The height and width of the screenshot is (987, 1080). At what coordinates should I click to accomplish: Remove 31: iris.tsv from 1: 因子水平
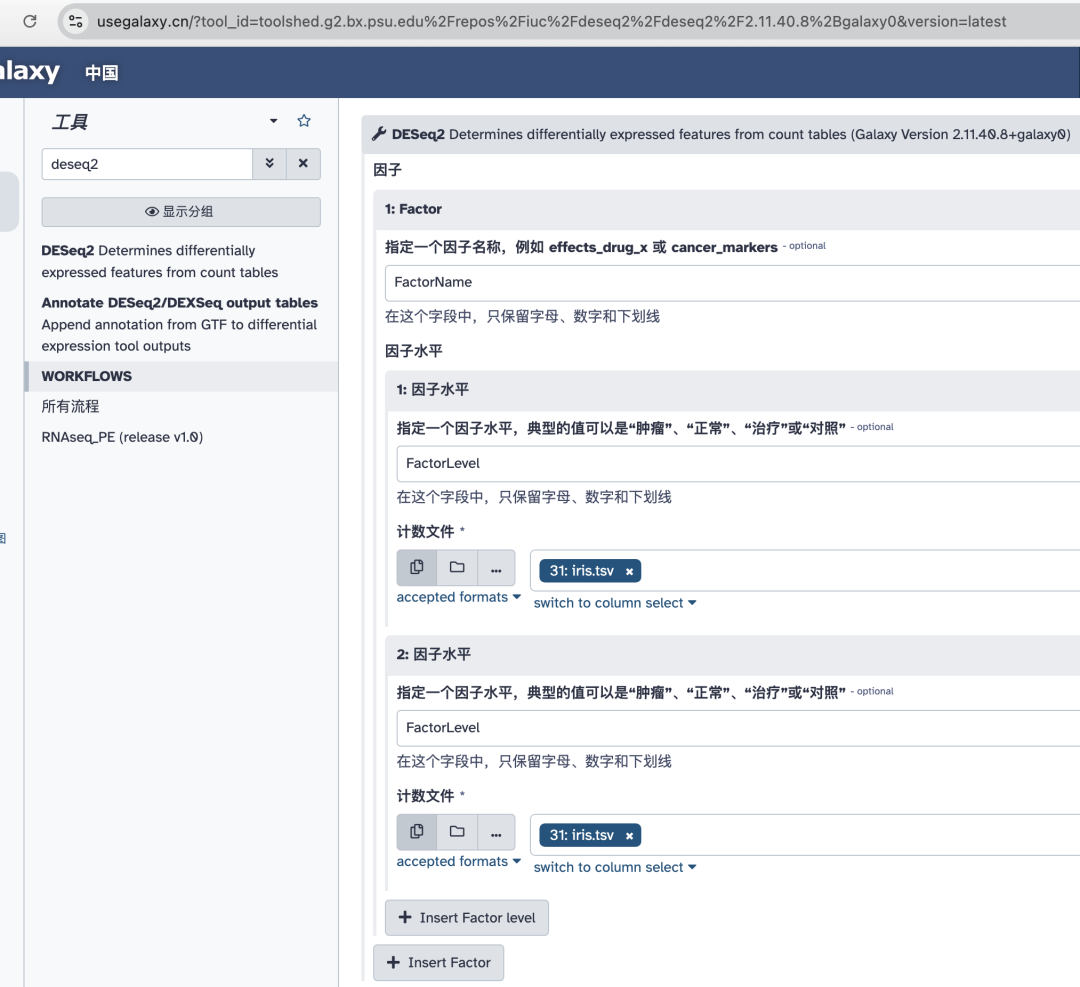629,571
